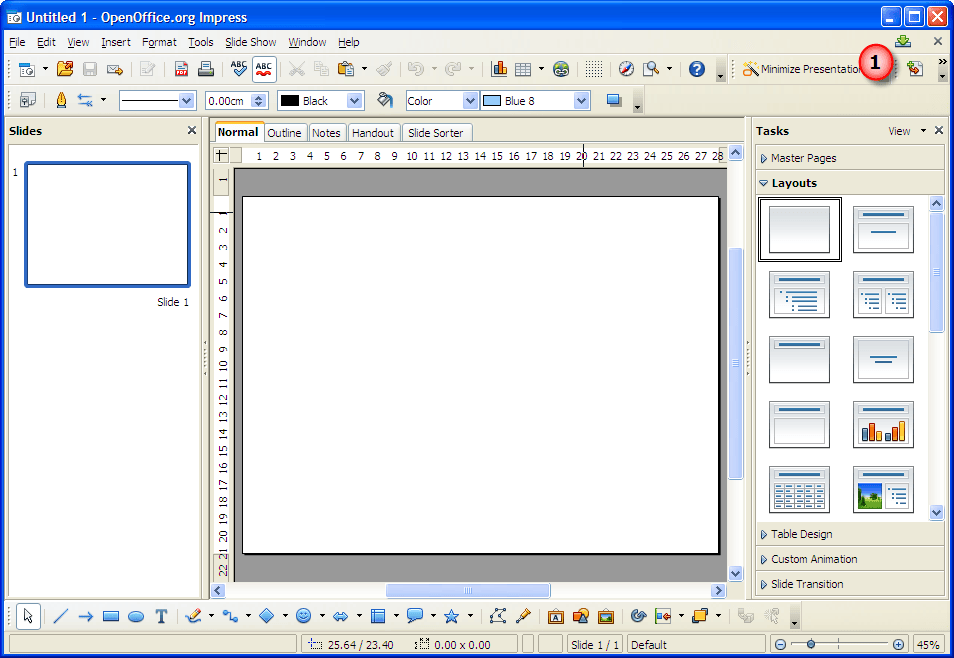Open the OpenOffice Help question-mark icon
Viewport: 954px width, 658px height.
[x=697, y=69]
